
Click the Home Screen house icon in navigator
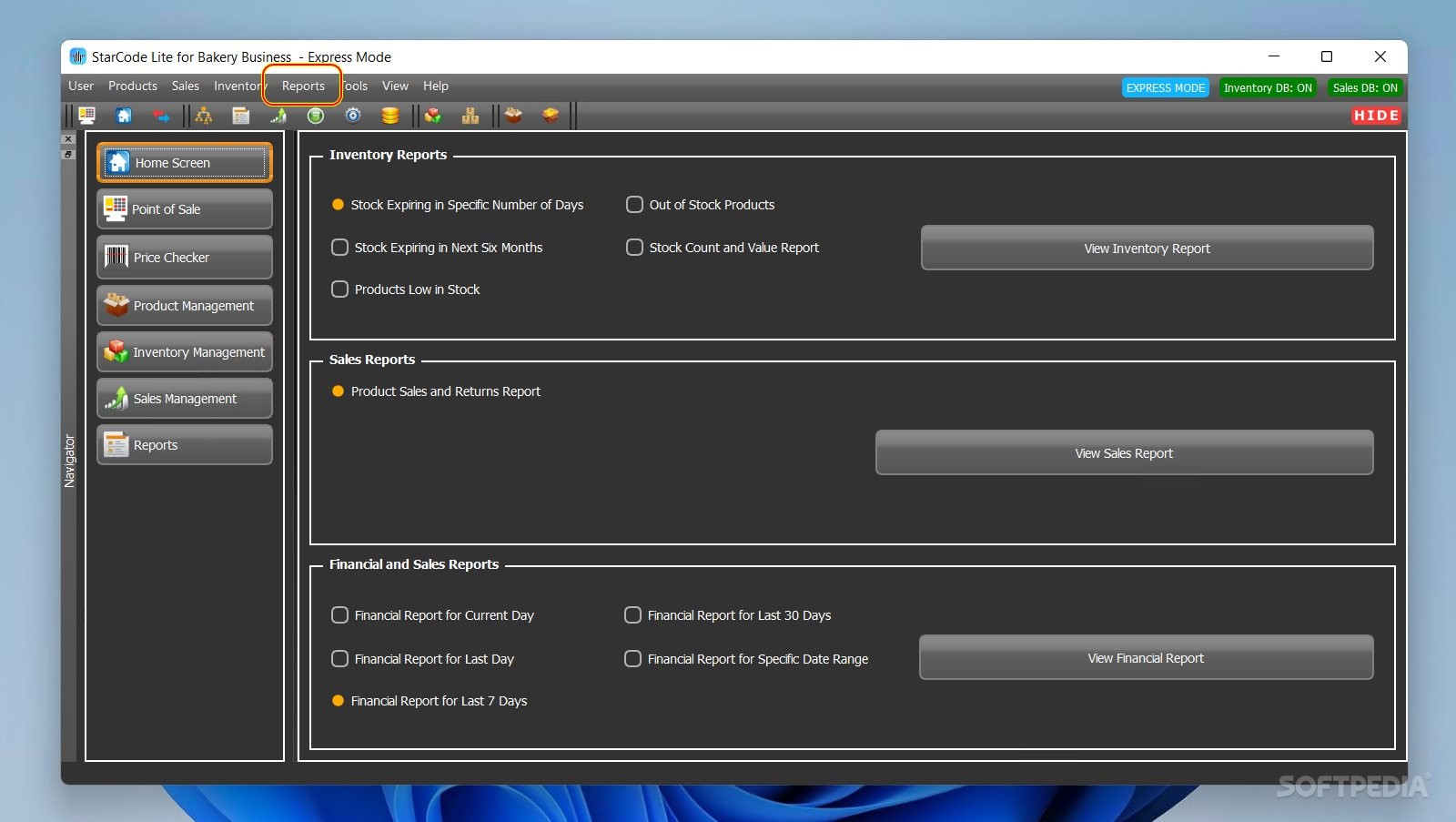tap(118, 163)
